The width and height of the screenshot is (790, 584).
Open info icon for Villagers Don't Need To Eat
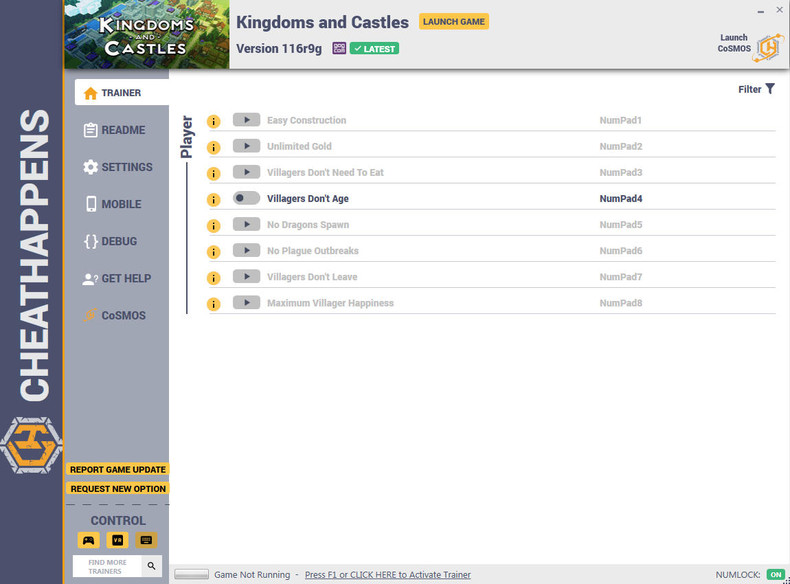(214, 174)
